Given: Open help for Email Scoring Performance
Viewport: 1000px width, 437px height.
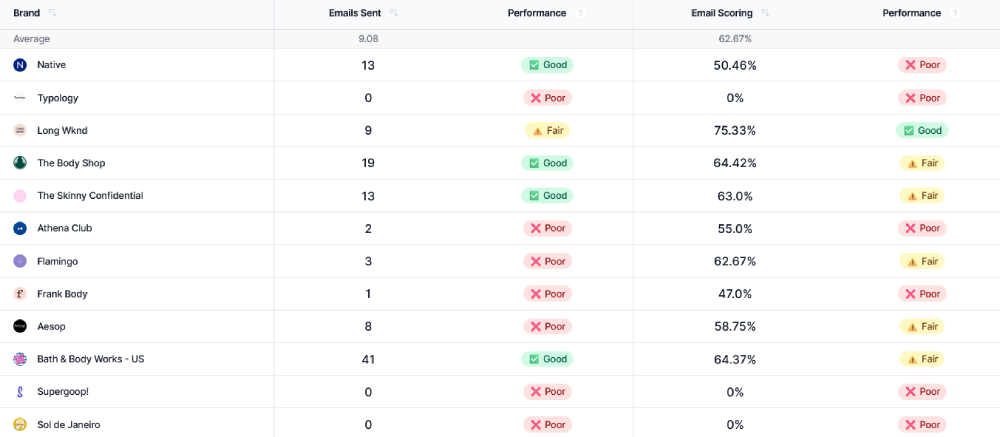Looking at the screenshot, I should click(955, 13).
